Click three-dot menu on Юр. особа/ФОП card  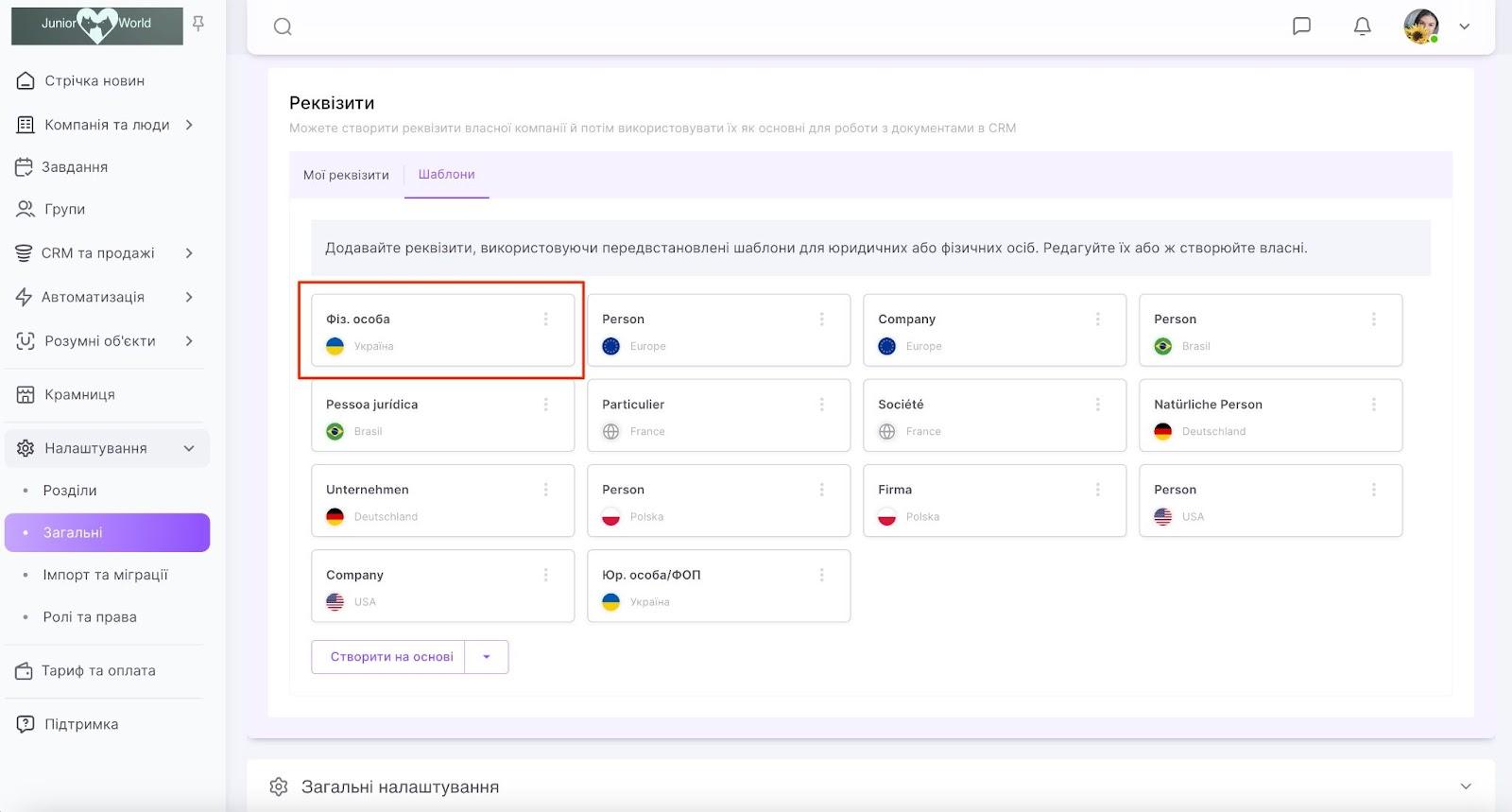click(x=821, y=575)
